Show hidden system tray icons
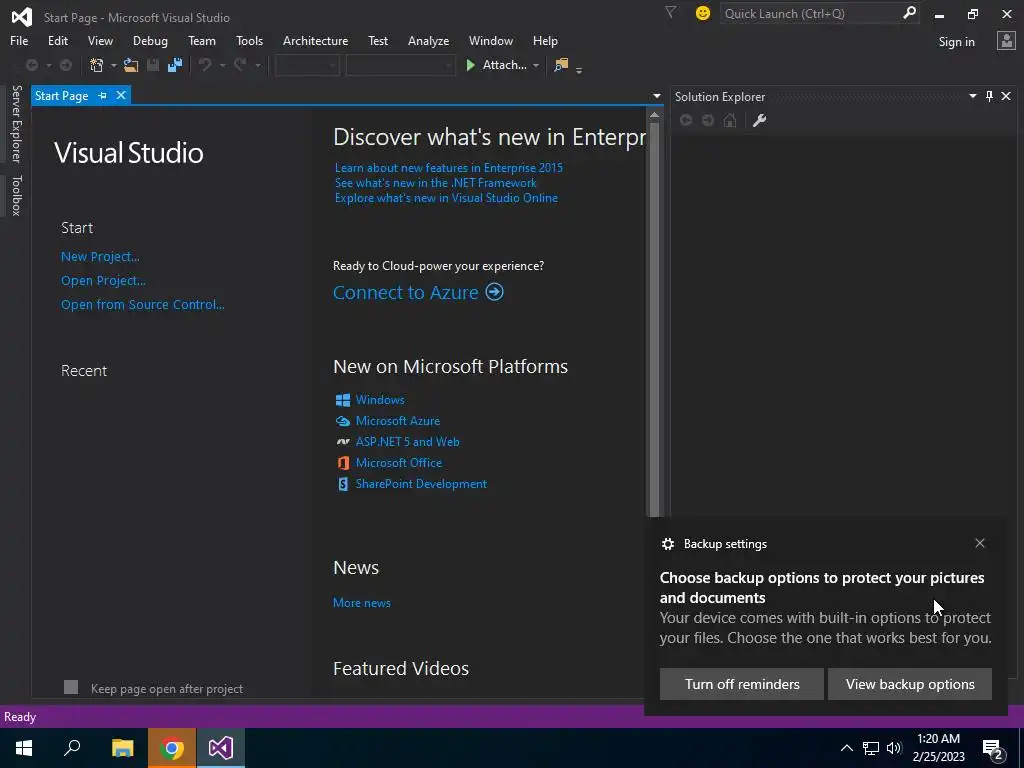 point(846,748)
